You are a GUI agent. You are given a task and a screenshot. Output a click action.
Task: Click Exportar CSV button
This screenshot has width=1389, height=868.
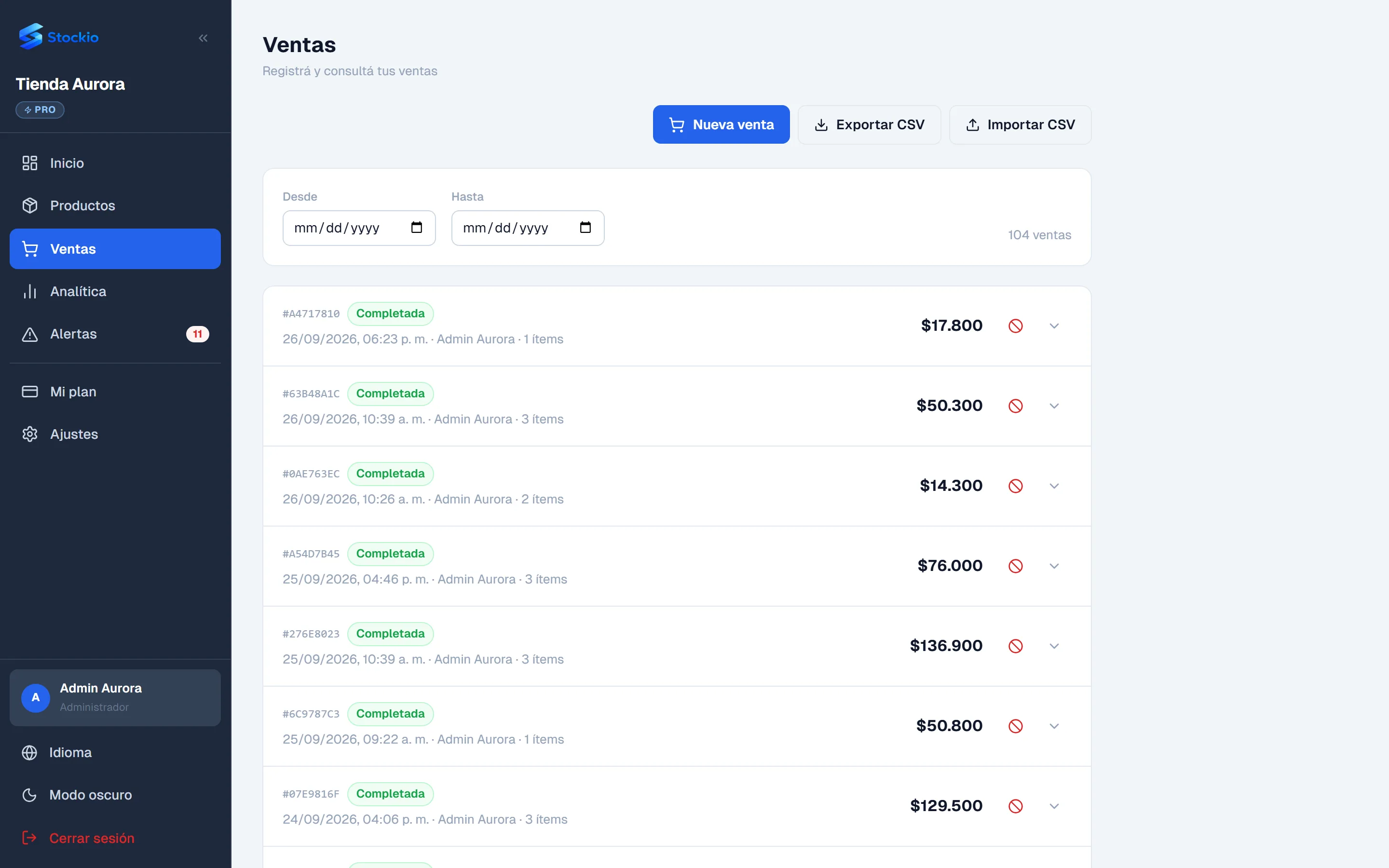(x=869, y=124)
